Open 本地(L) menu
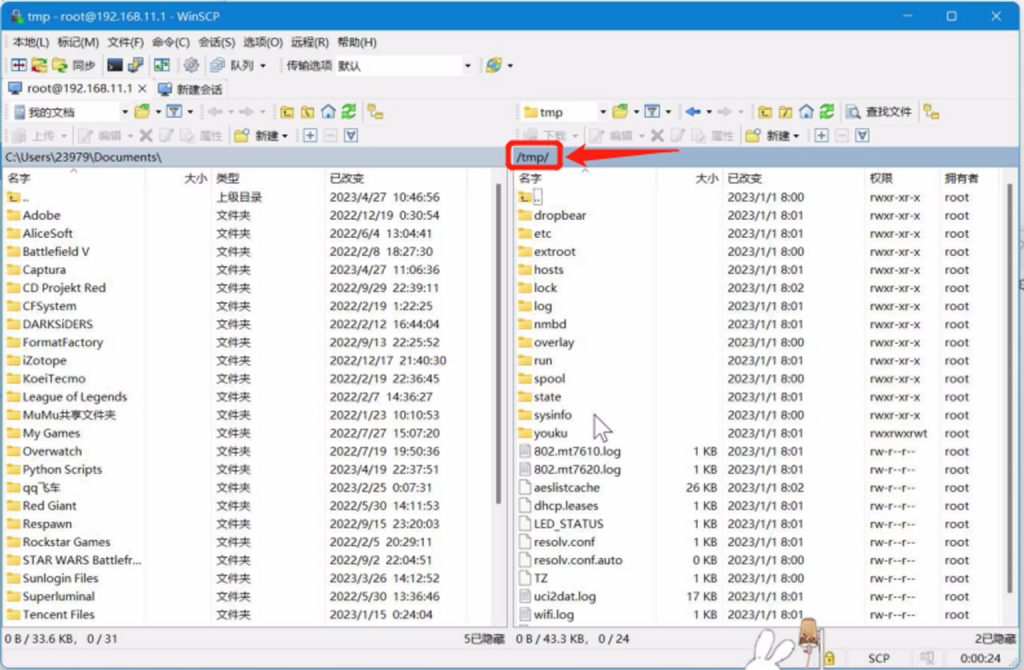 [x=31, y=42]
